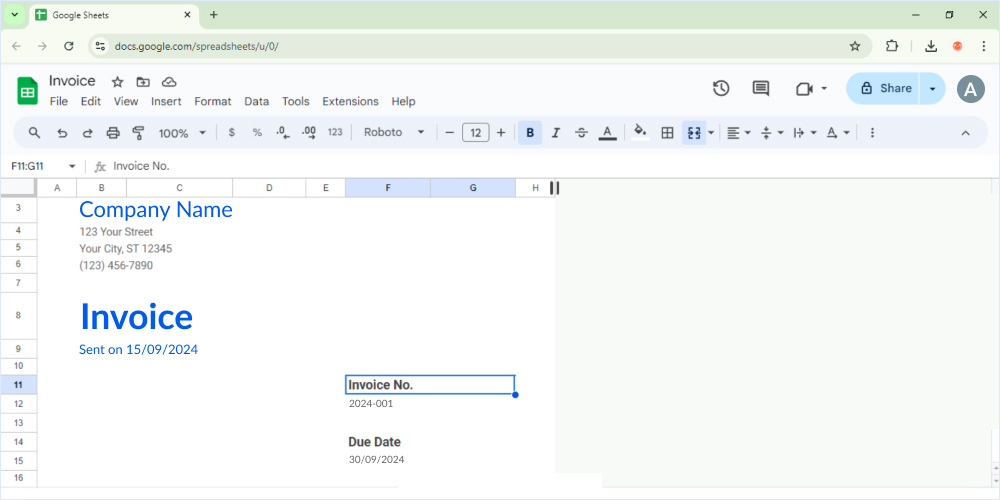Click the search menus magnifier icon
Screen dimensions: 1000x500
pyautogui.click(x=35, y=133)
